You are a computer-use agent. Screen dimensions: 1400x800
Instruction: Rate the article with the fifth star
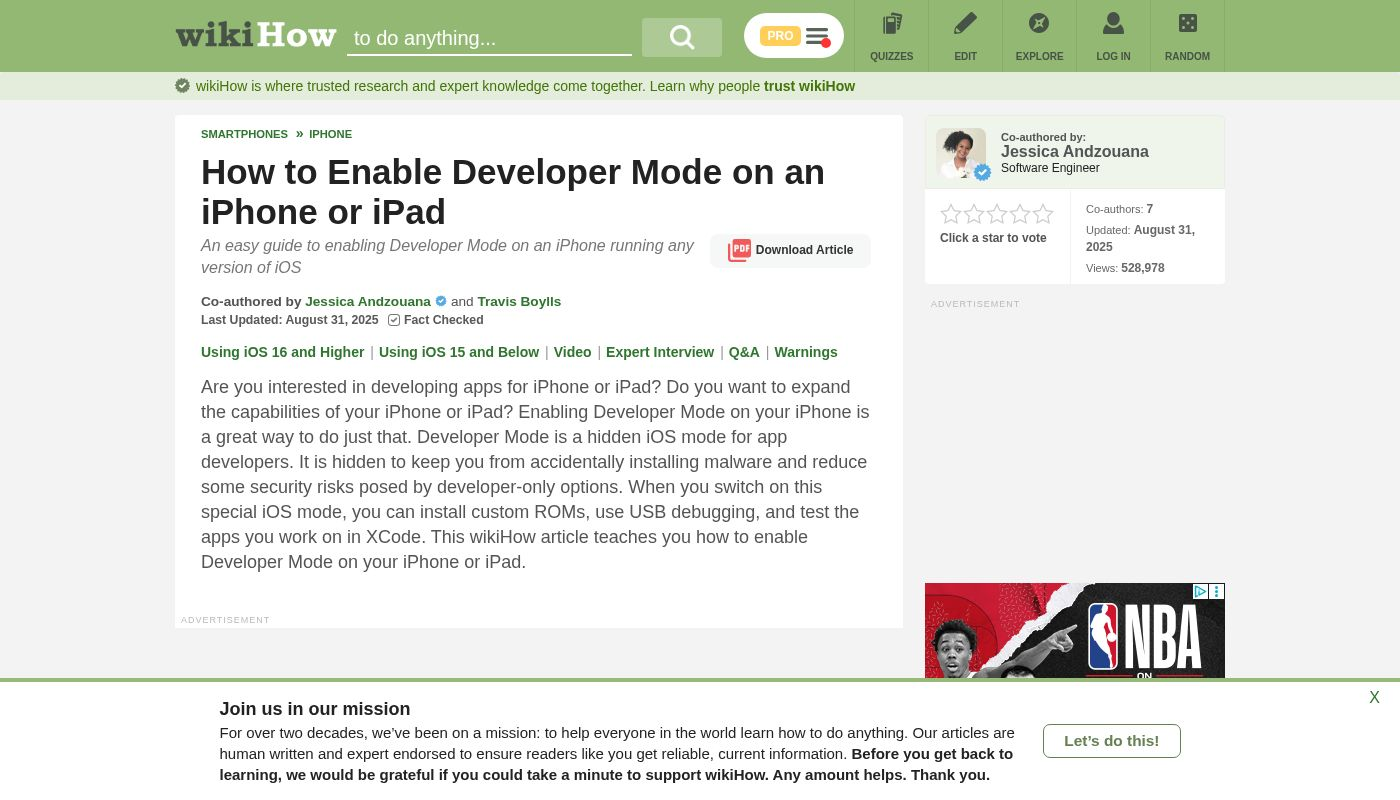tap(1043, 214)
